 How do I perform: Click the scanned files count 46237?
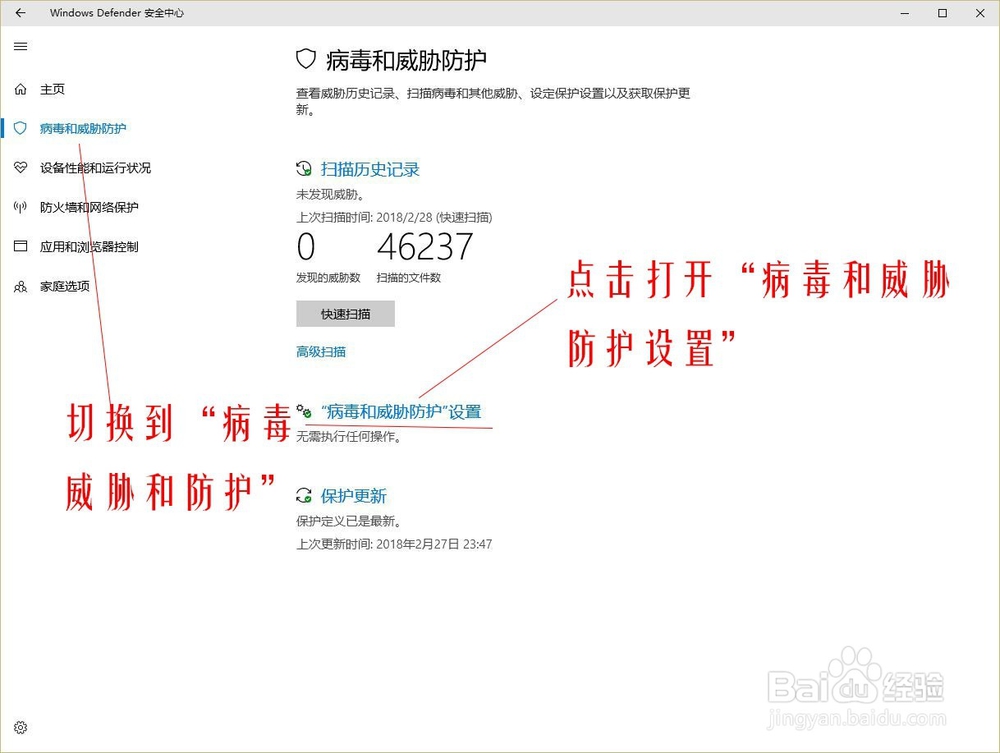pyautogui.click(x=425, y=247)
